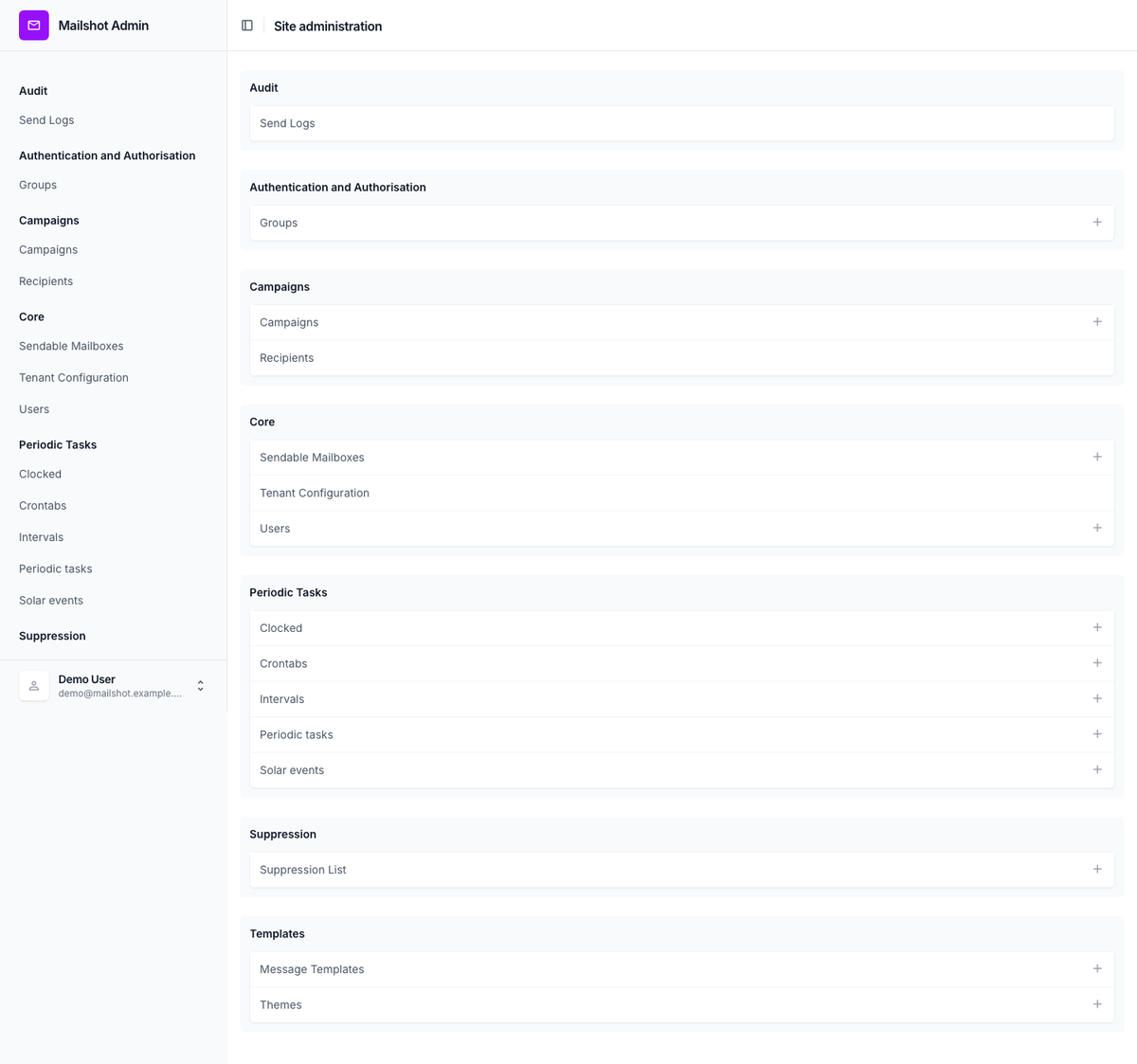Open the Themes row
1137x1064 pixels.
pyautogui.click(x=682, y=1004)
